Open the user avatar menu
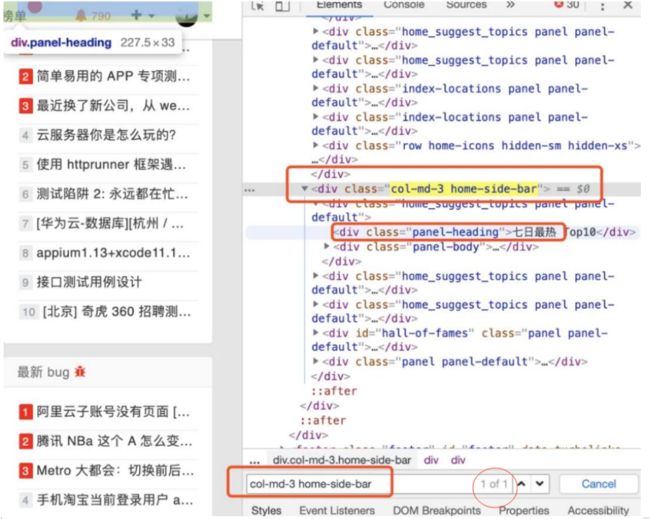The image size is (650, 519). click(x=192, y=17)
